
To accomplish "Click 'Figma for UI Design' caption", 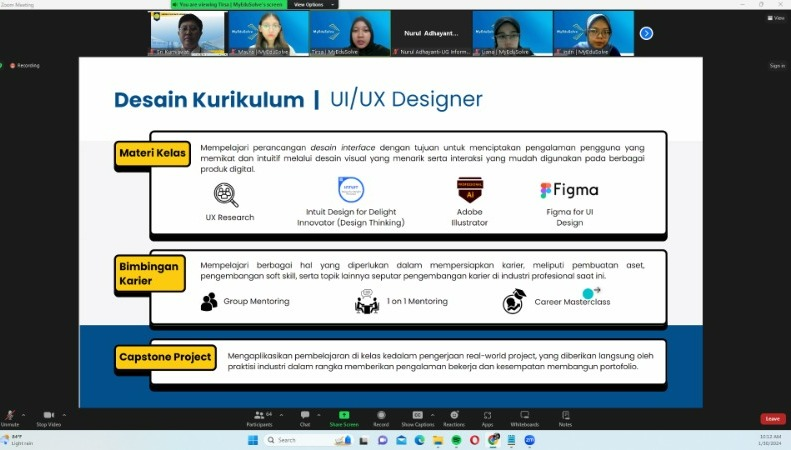I will (x=570, y=217).
